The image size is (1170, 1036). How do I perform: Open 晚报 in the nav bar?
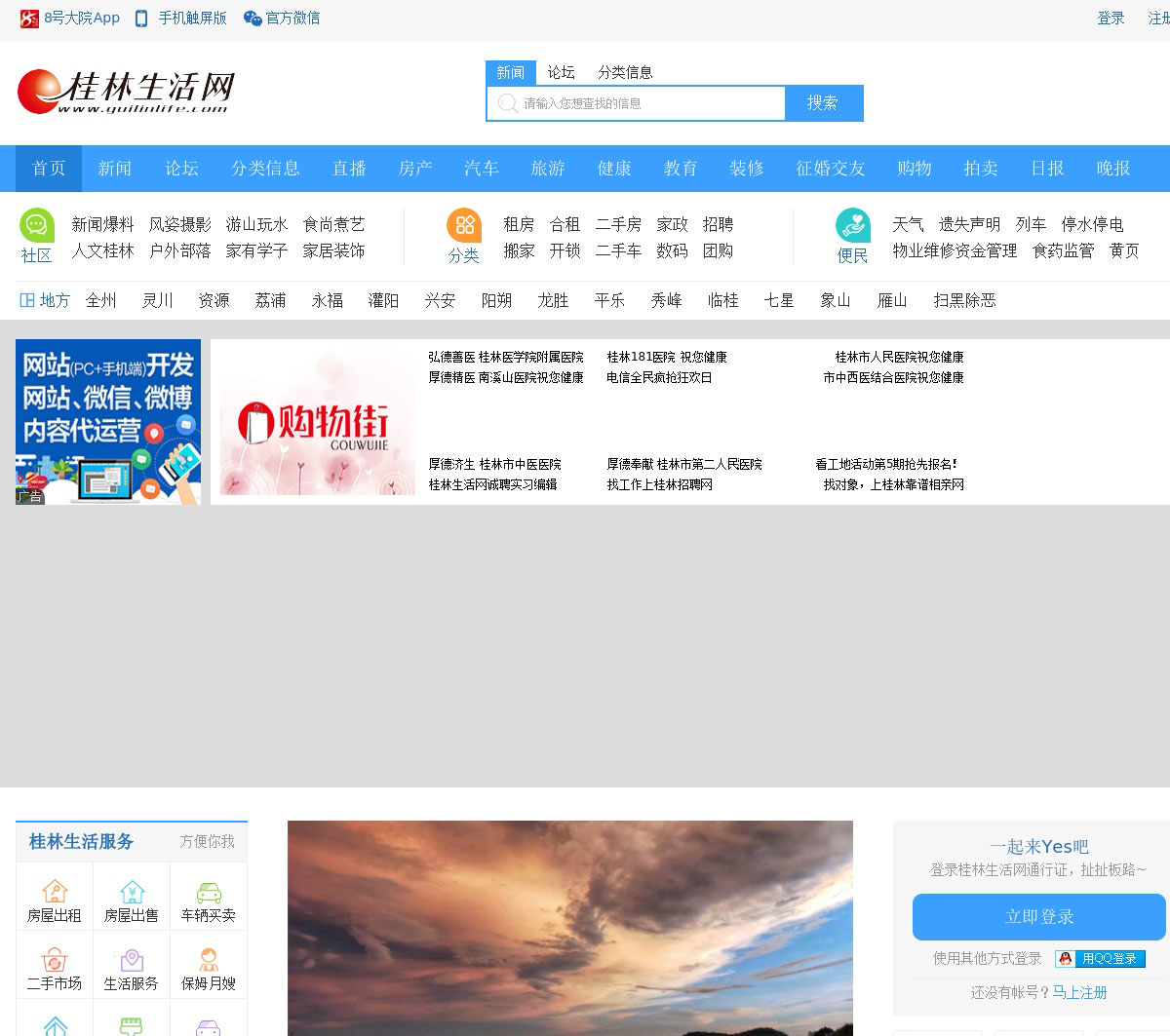(1113, 169)
